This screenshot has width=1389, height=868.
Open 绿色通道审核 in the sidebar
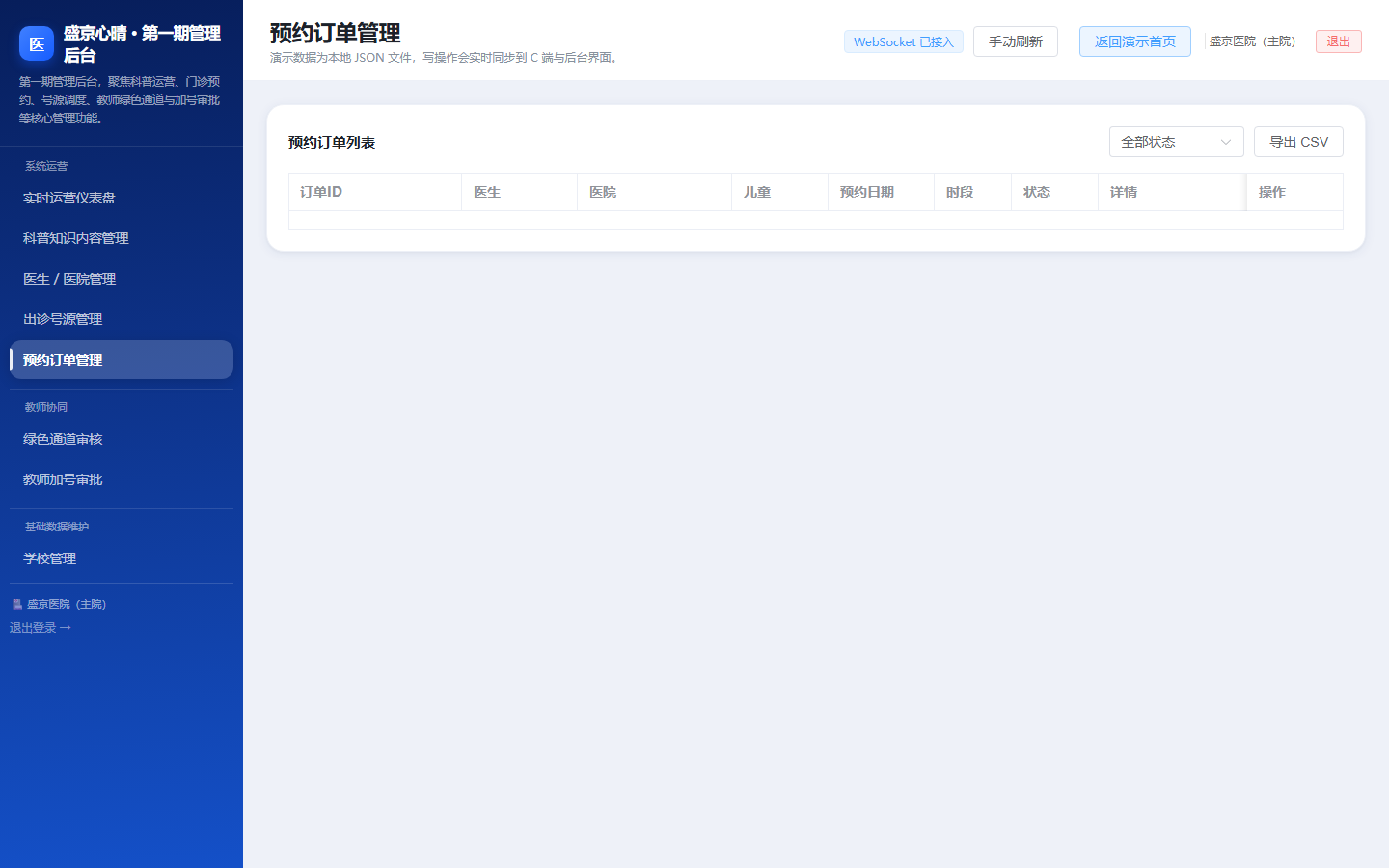122,439
